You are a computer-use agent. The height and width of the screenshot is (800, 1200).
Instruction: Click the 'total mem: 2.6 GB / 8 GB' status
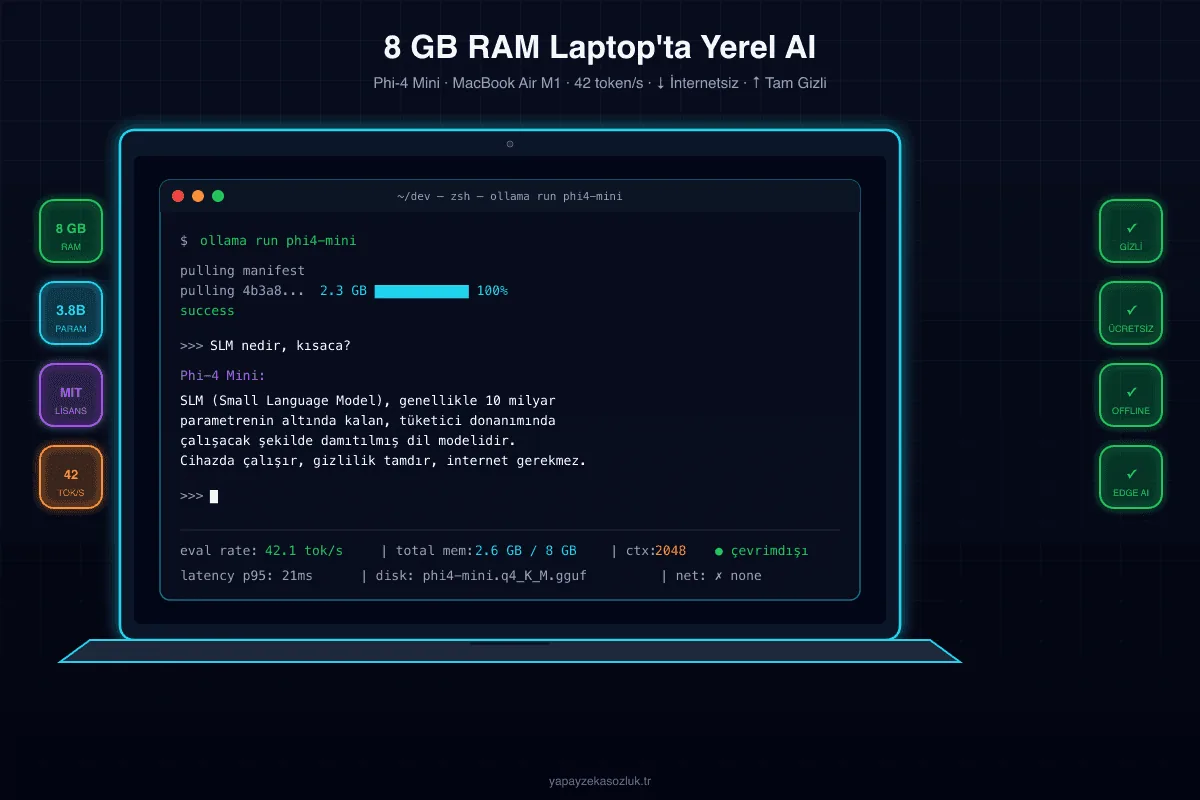point(487,551)
